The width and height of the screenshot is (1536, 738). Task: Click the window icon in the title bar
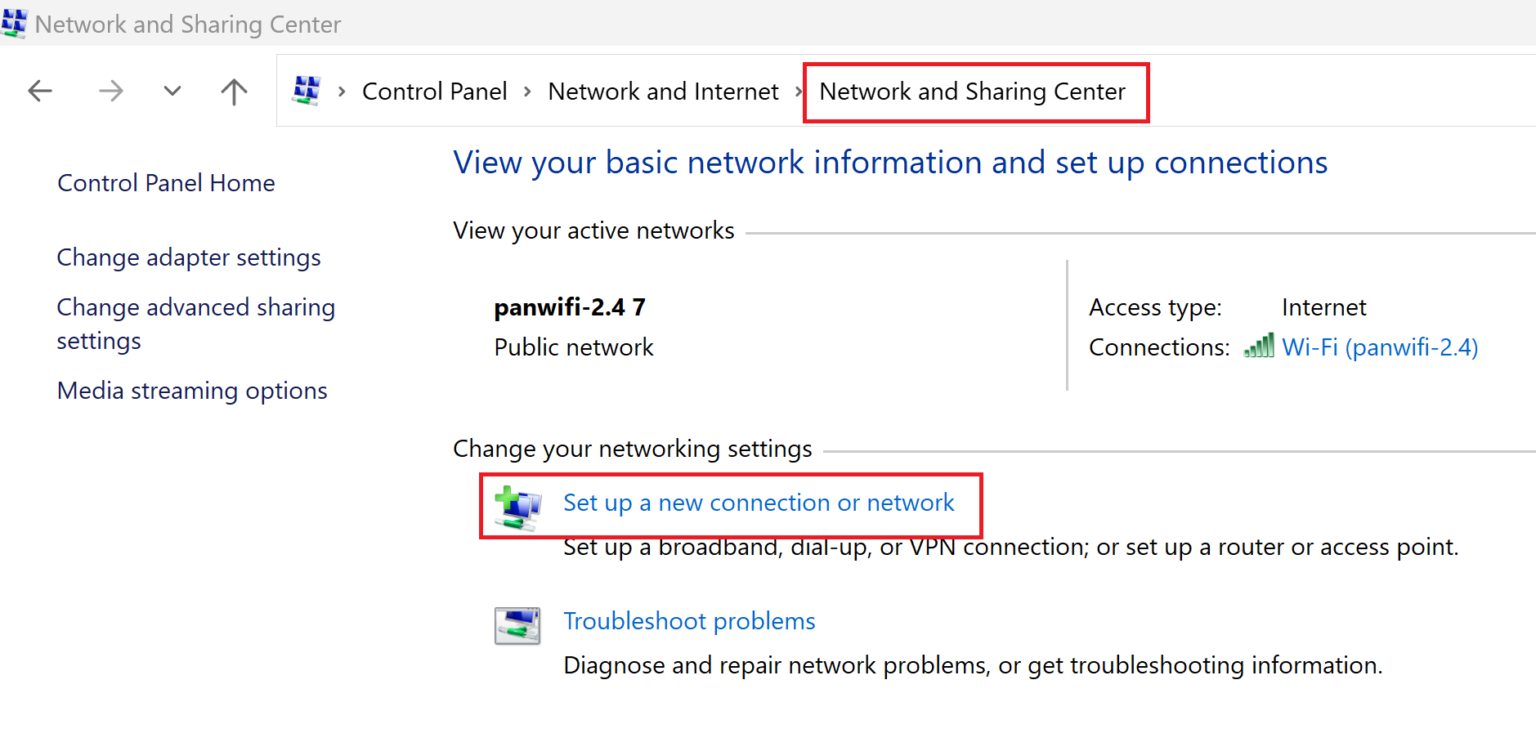tap(14, 23)
